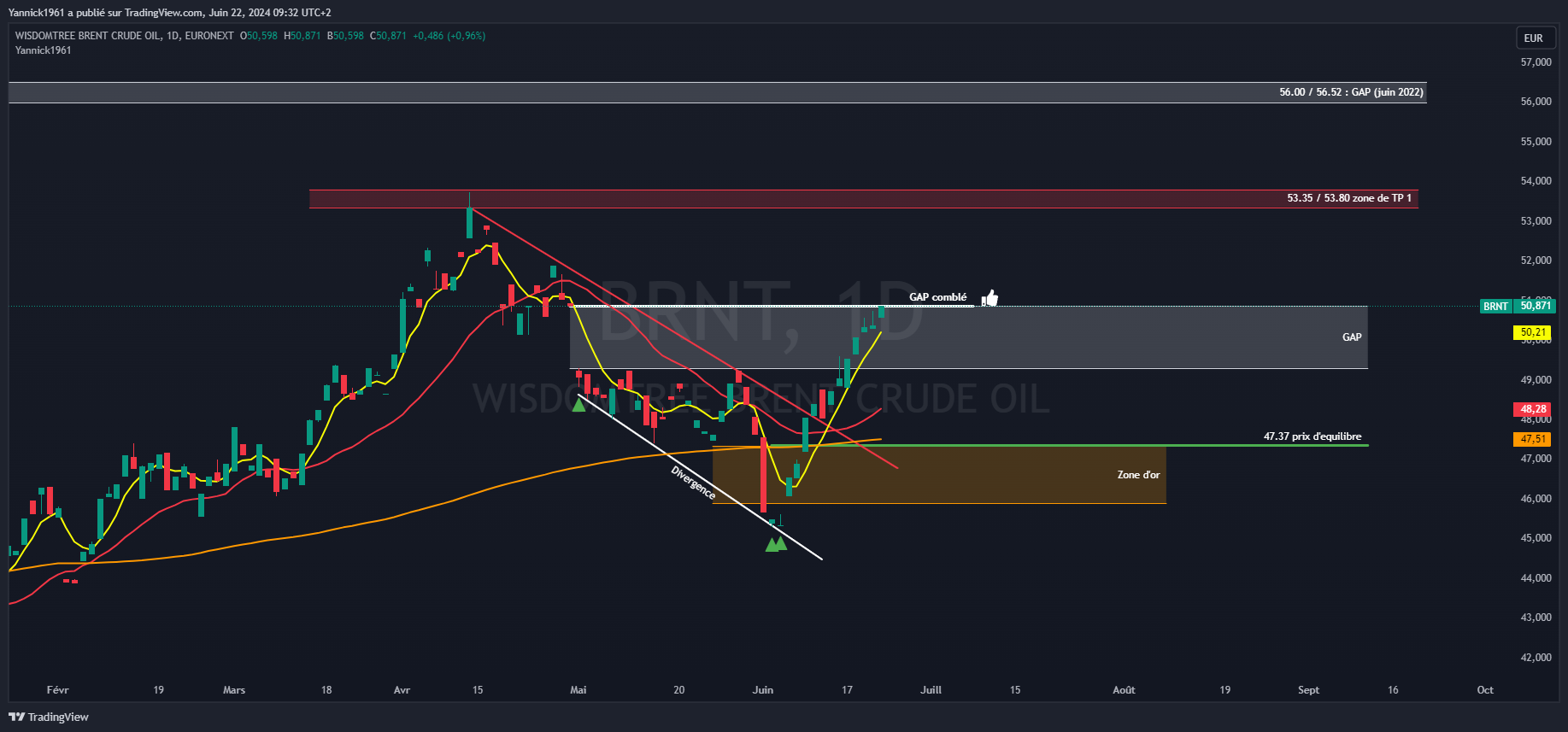Click the 42,000 price axis value
The image size is (1568, 732).
(1536, 658)
